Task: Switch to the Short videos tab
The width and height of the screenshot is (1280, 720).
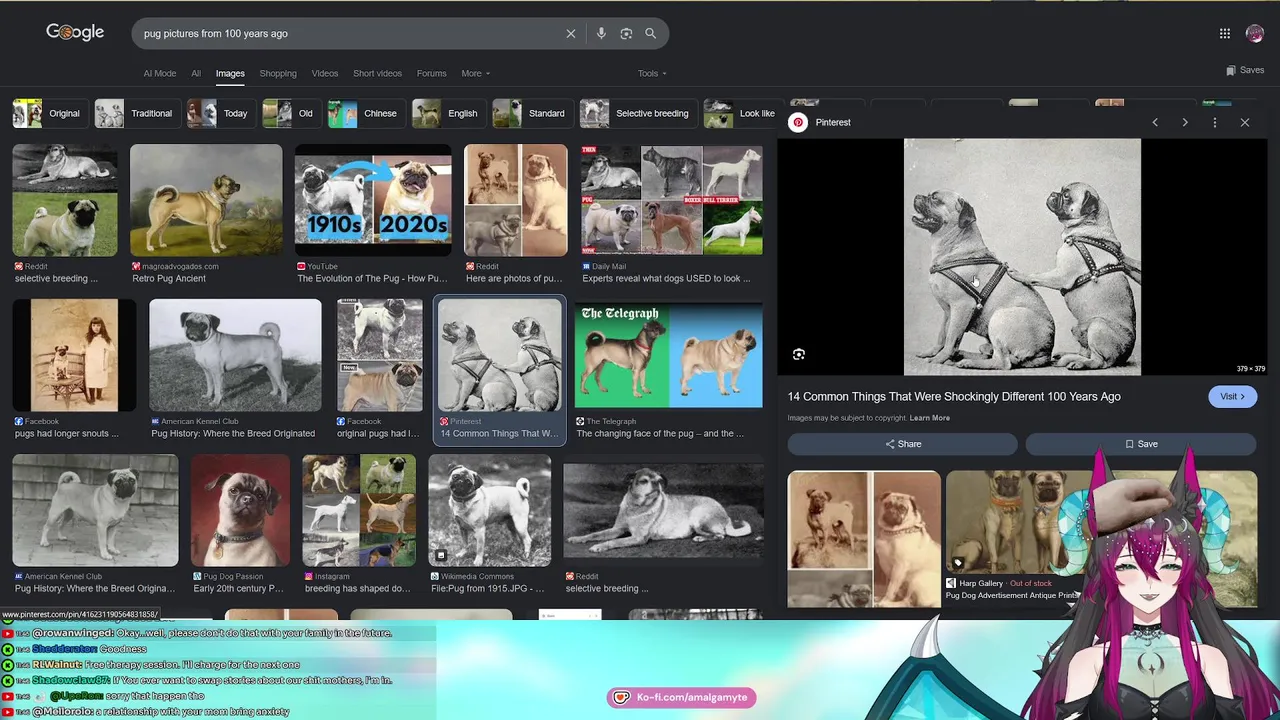Action: pyautogui.click(x=377, y=73)
